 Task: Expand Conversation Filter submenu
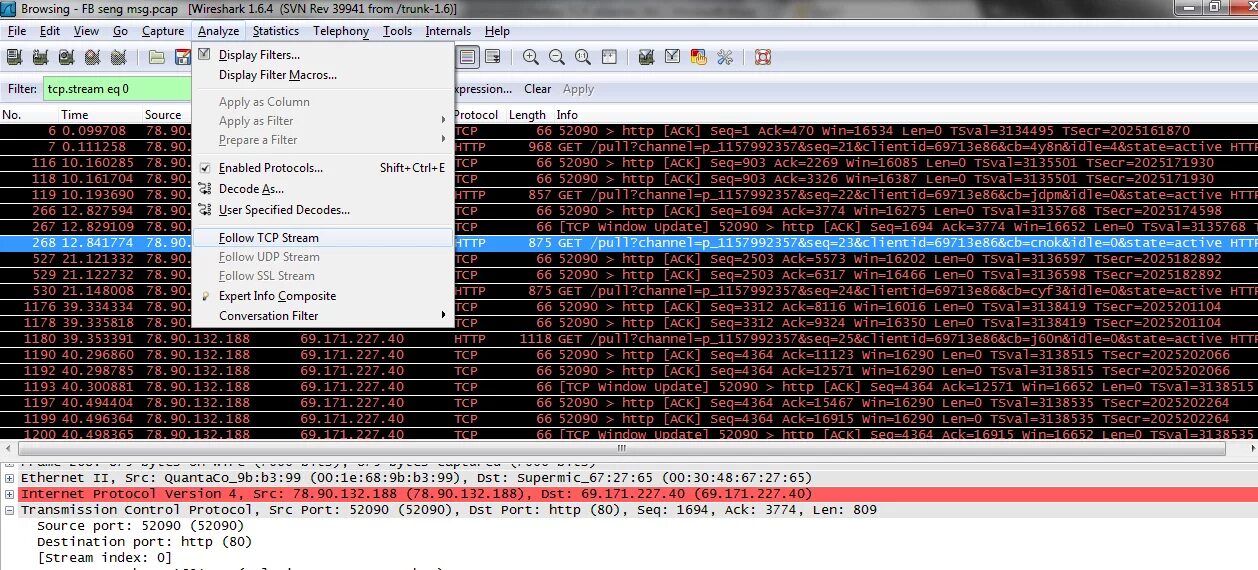323,316
